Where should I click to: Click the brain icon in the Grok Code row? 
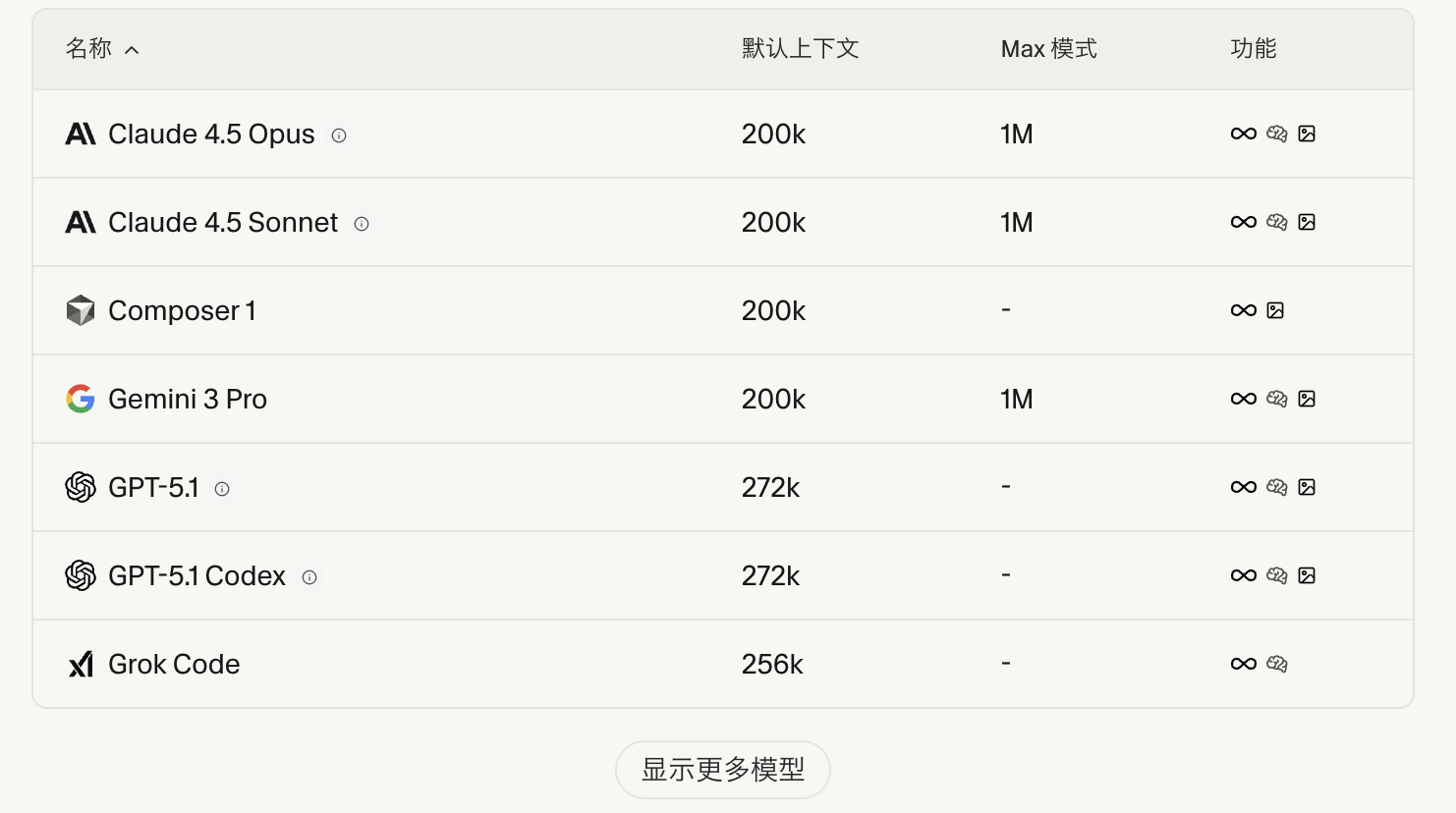1276,664
